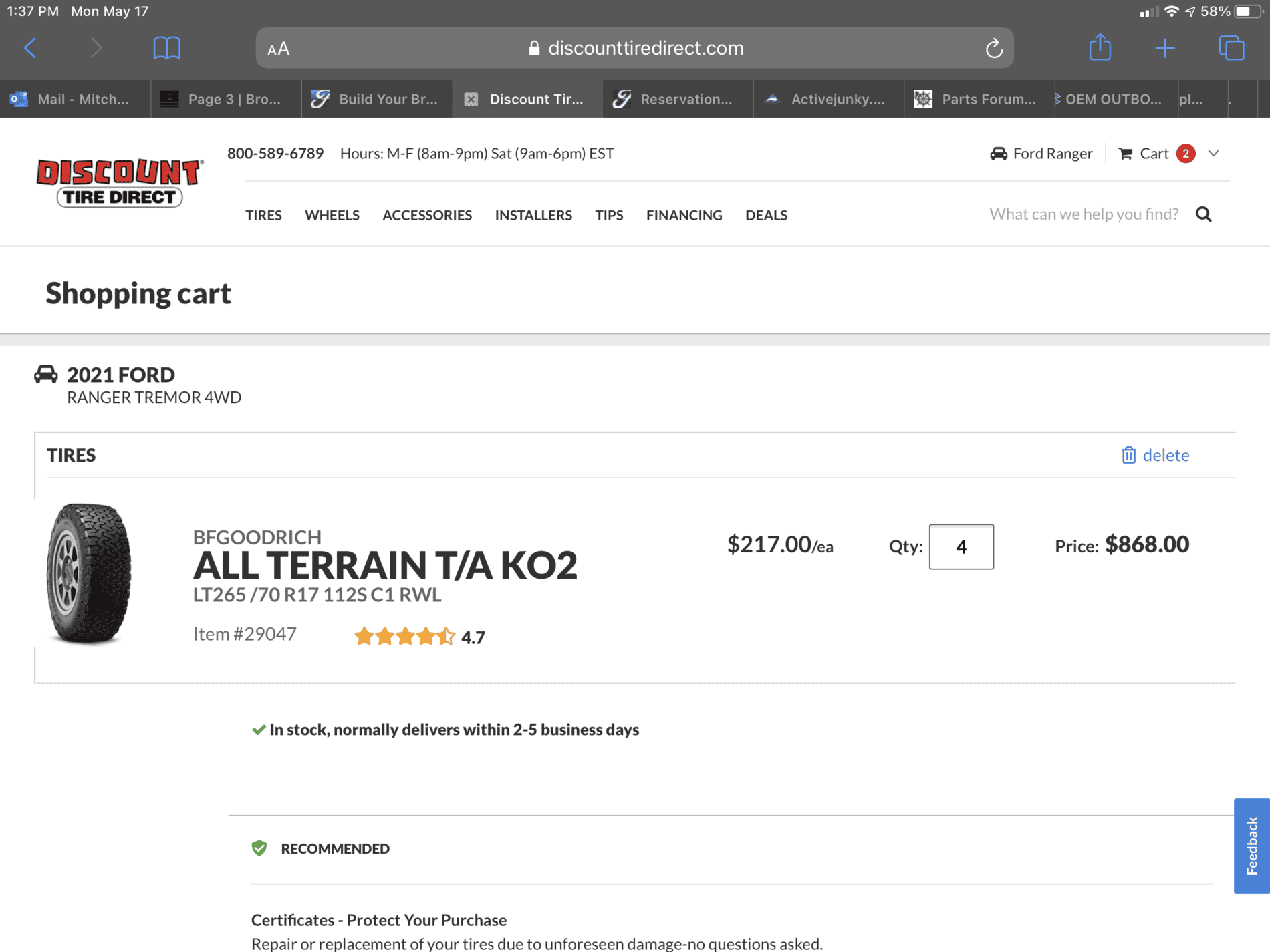
Task: Open the Safari bookmarks book icon
Action: [x=166, y=48]
